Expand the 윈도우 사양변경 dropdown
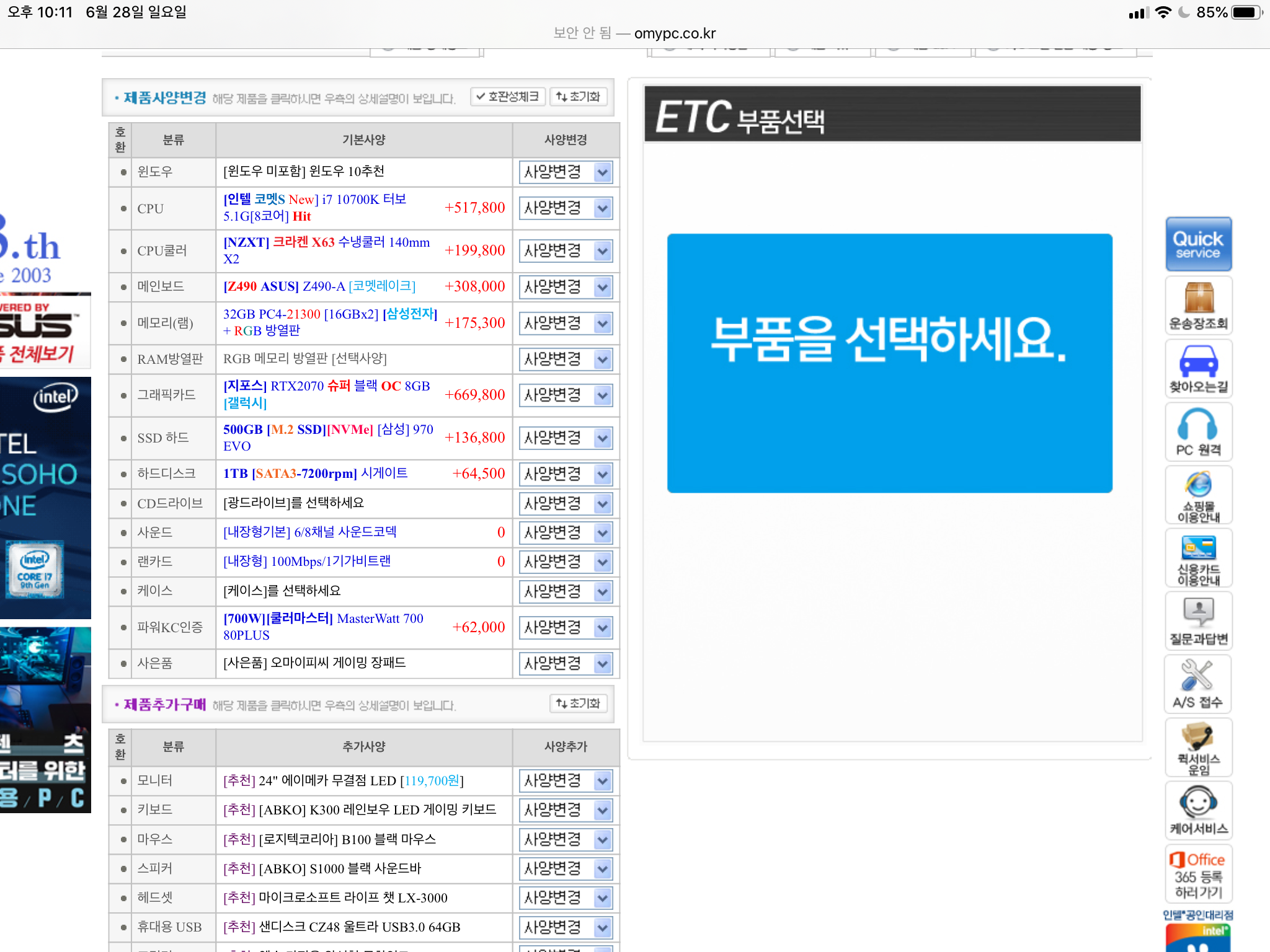The height and width of the screenshot is (952, 1270). point(566,172)
